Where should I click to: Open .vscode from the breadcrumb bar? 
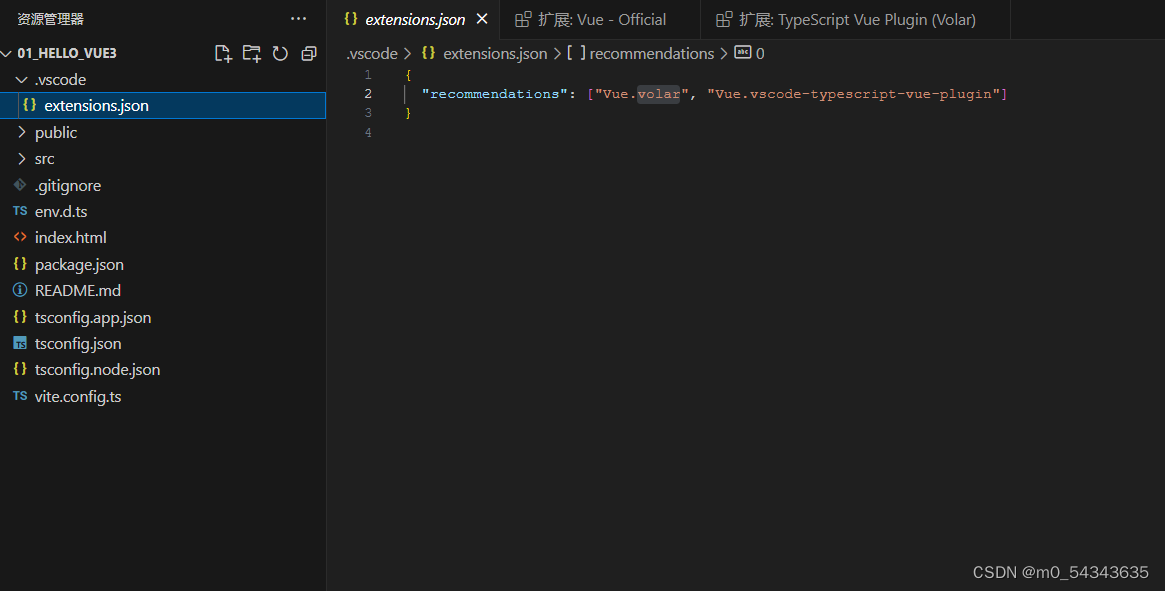click(x=371, y=53)
